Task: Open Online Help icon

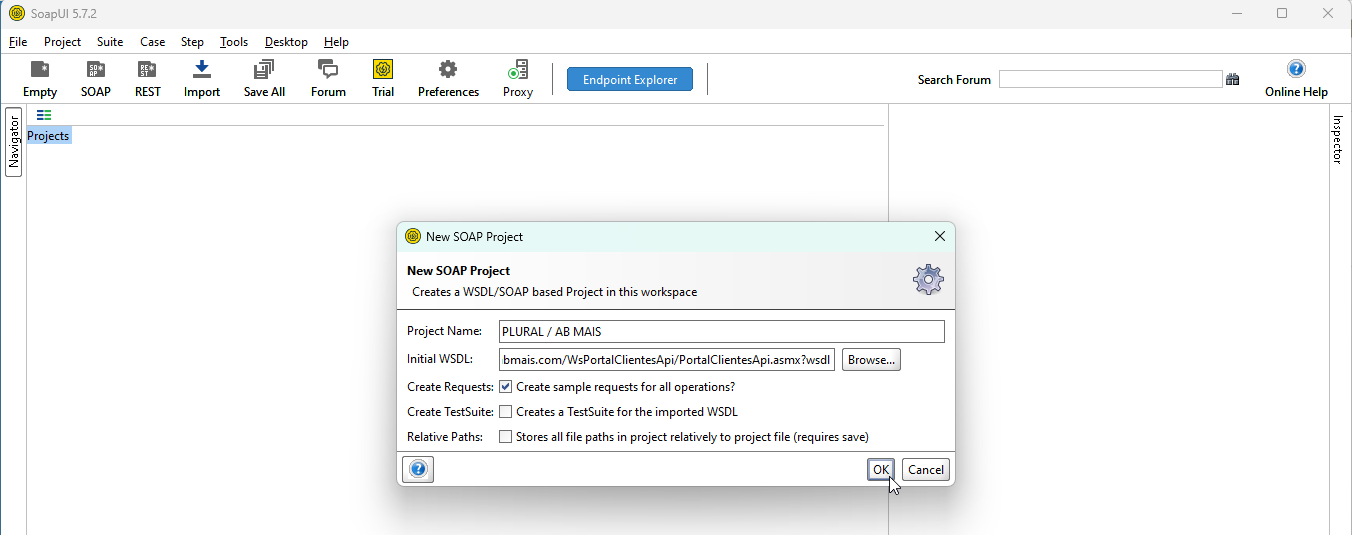Action: pyautogui.click(x=1296, y=69)
